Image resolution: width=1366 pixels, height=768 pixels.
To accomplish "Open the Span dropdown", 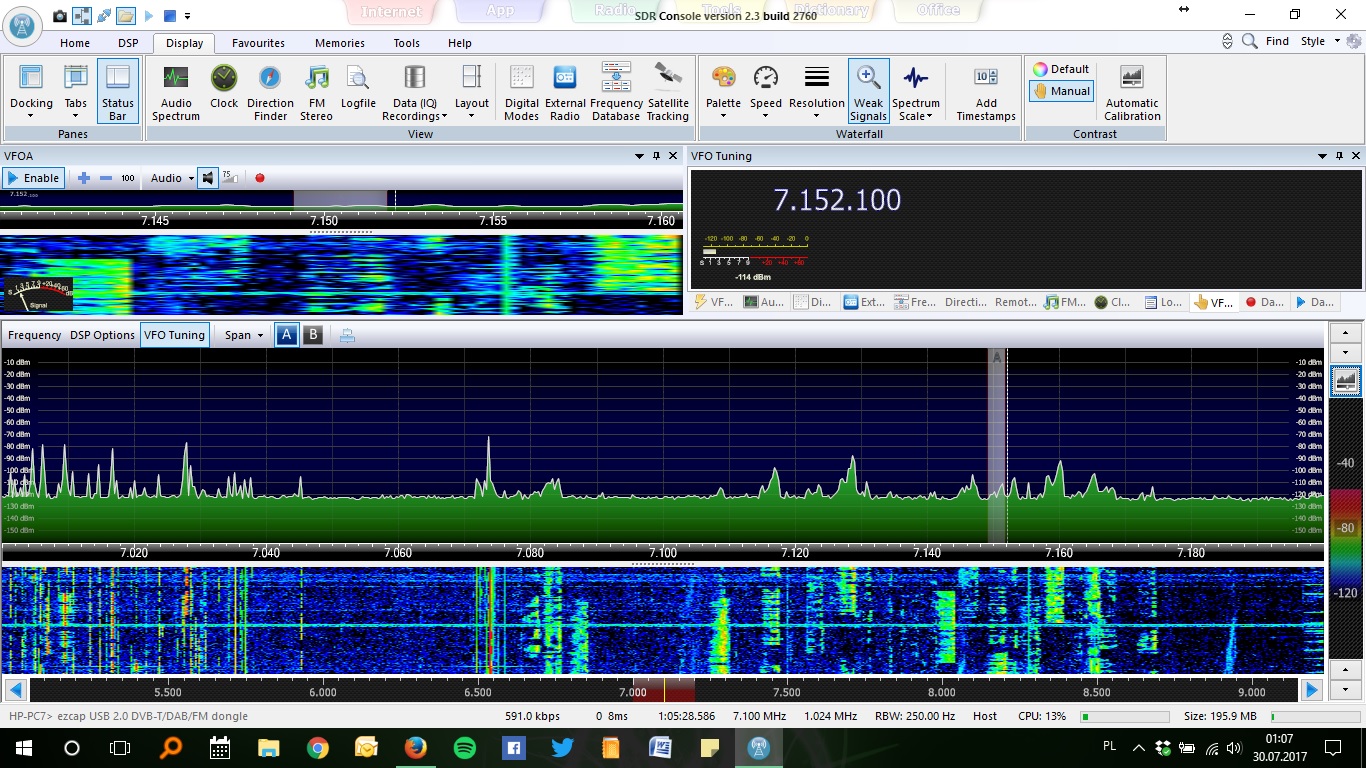I will click(x=244, y=335).
